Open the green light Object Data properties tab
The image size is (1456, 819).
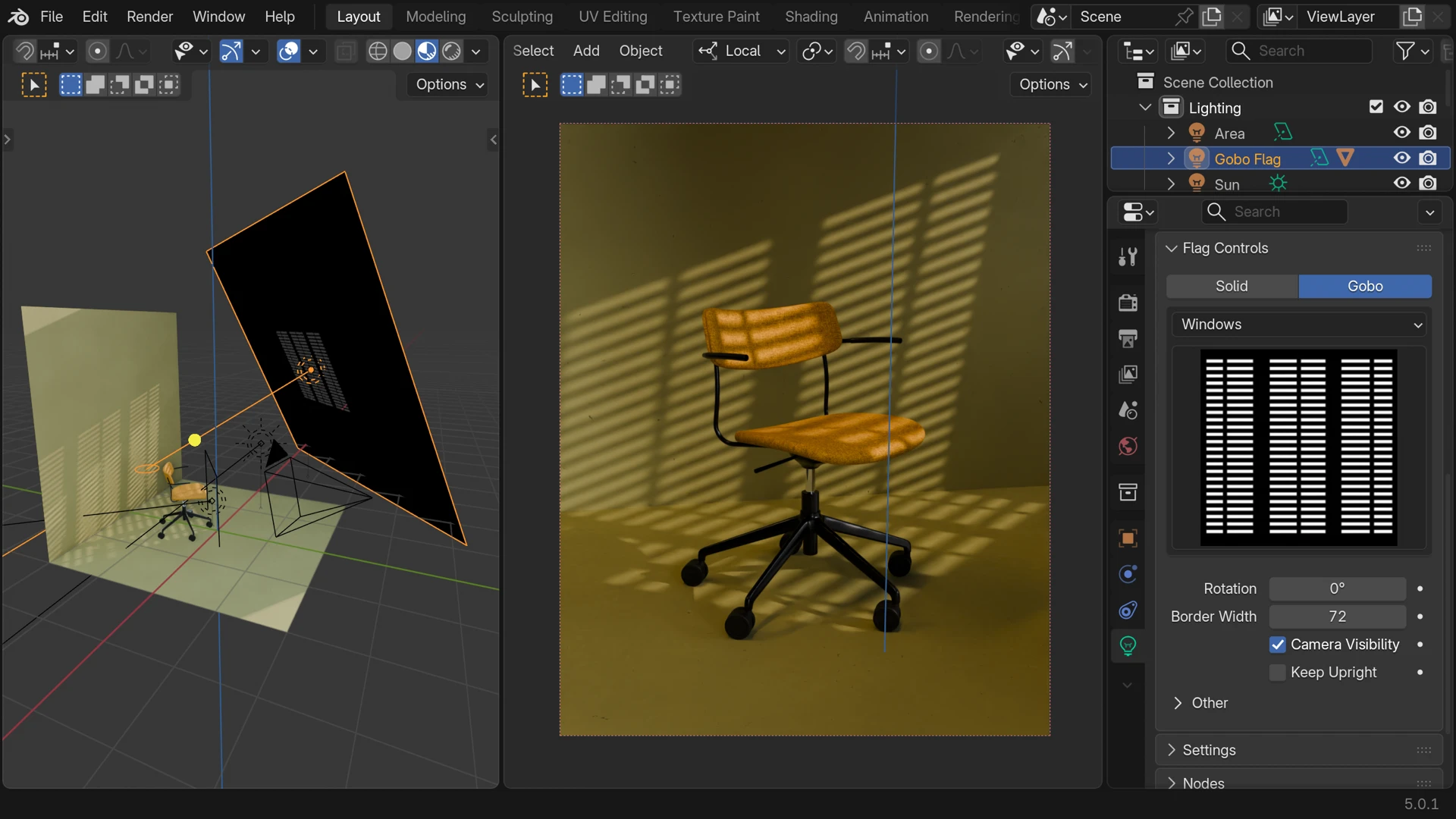1128,645
